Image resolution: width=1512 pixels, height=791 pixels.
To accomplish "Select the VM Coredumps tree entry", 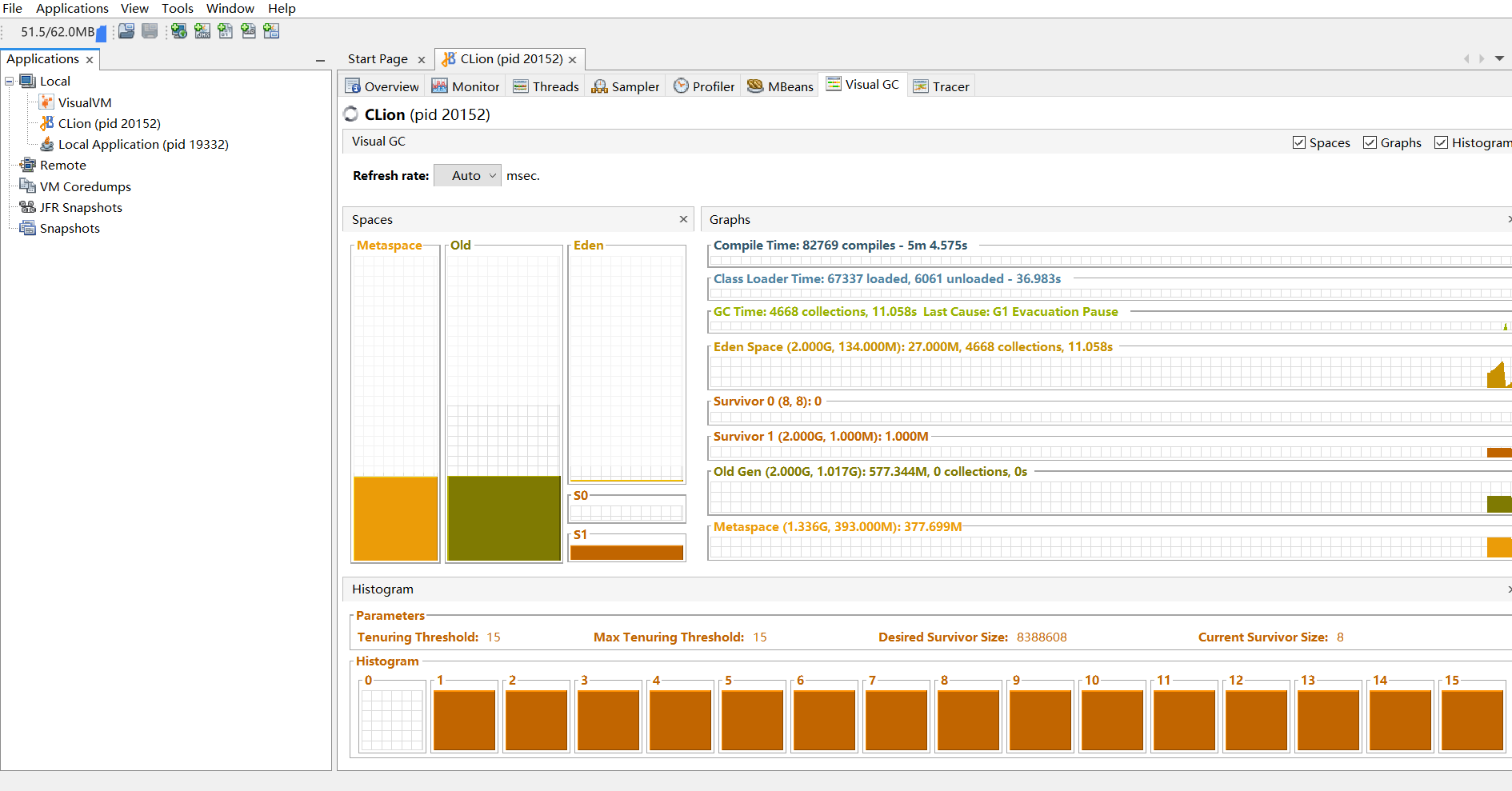I will [x=86, y=186].
